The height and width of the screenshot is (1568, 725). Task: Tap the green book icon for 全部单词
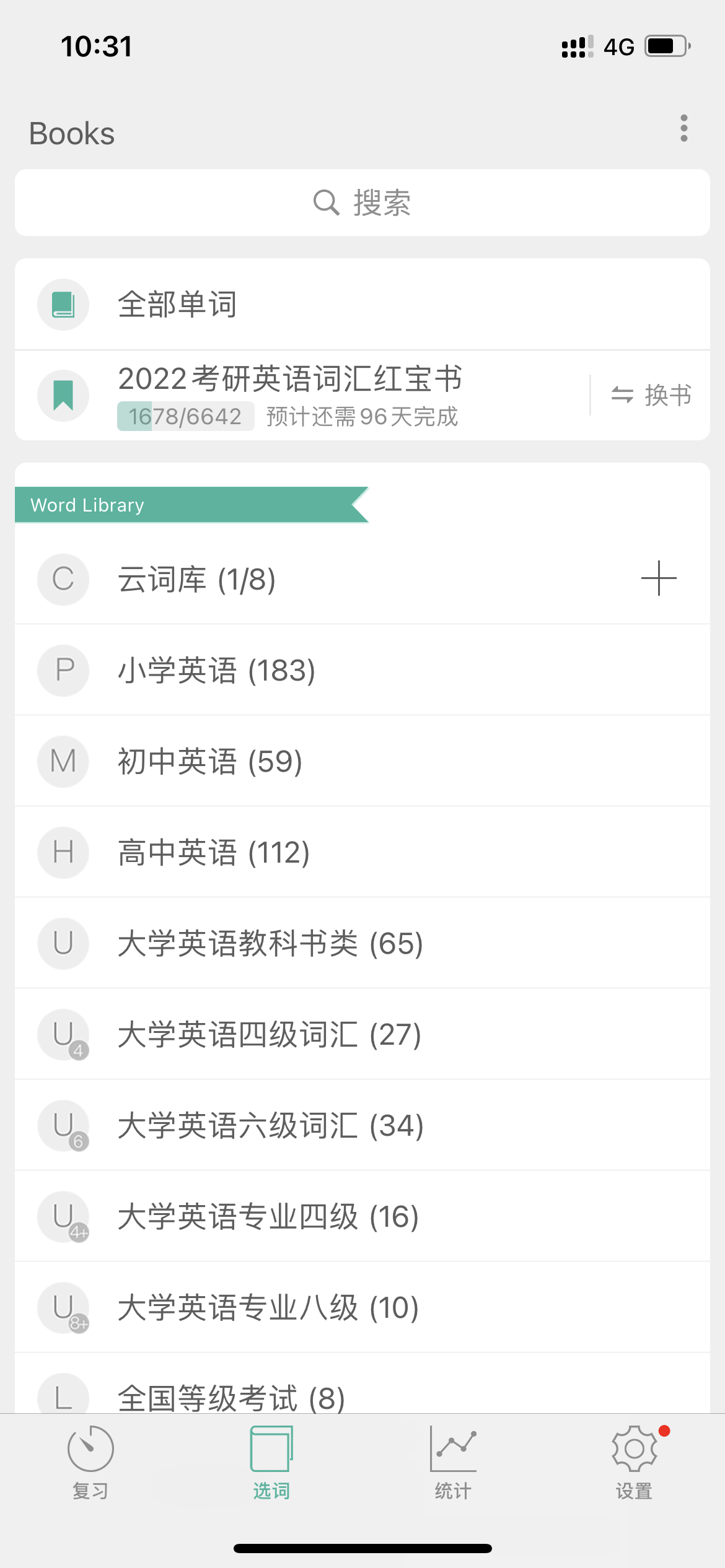click(x=63, y=305)
